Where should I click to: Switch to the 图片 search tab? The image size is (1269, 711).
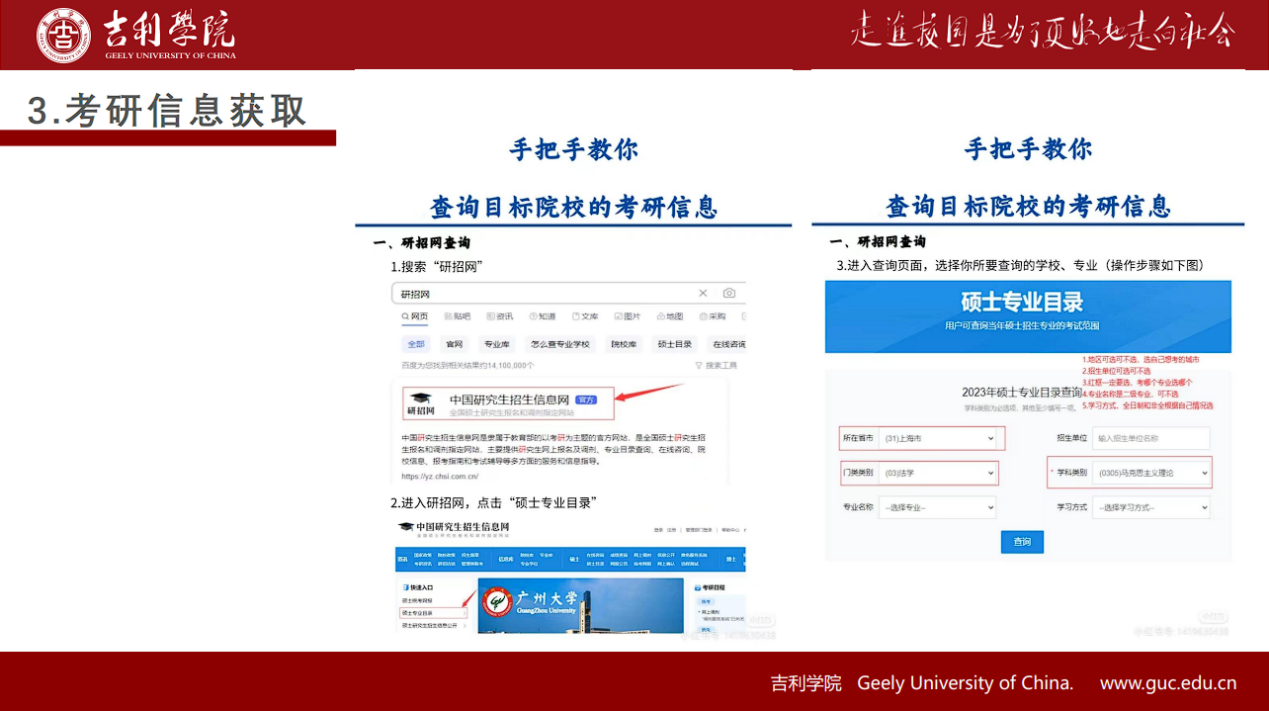(627, 317)
